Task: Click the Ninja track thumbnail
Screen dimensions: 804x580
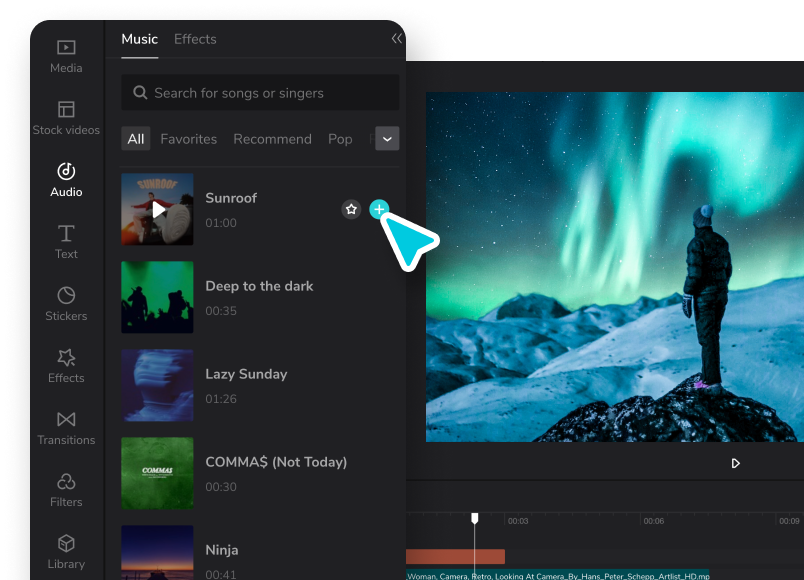Action: point(157,553)
